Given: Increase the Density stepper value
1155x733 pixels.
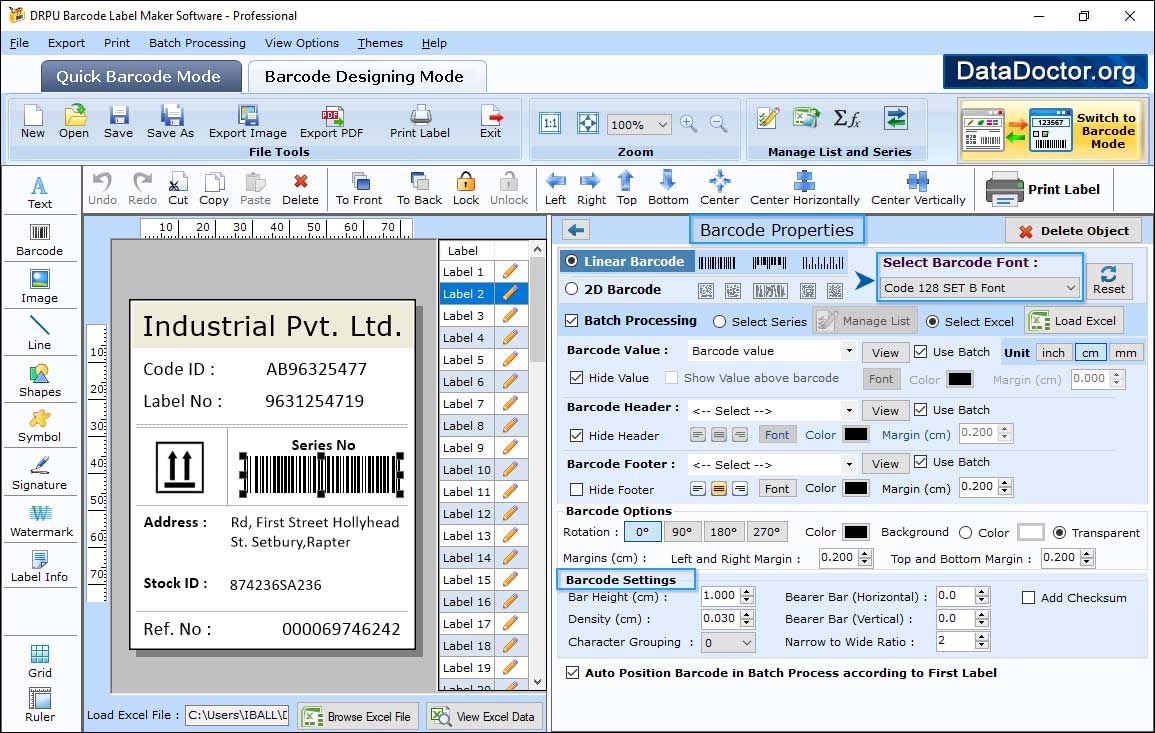Looking at the screenshot, I should coord(747,614).
